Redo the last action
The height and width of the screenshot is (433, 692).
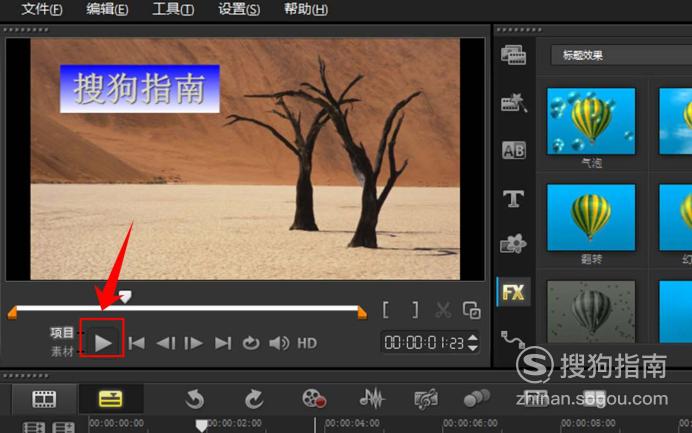(254, 399)
